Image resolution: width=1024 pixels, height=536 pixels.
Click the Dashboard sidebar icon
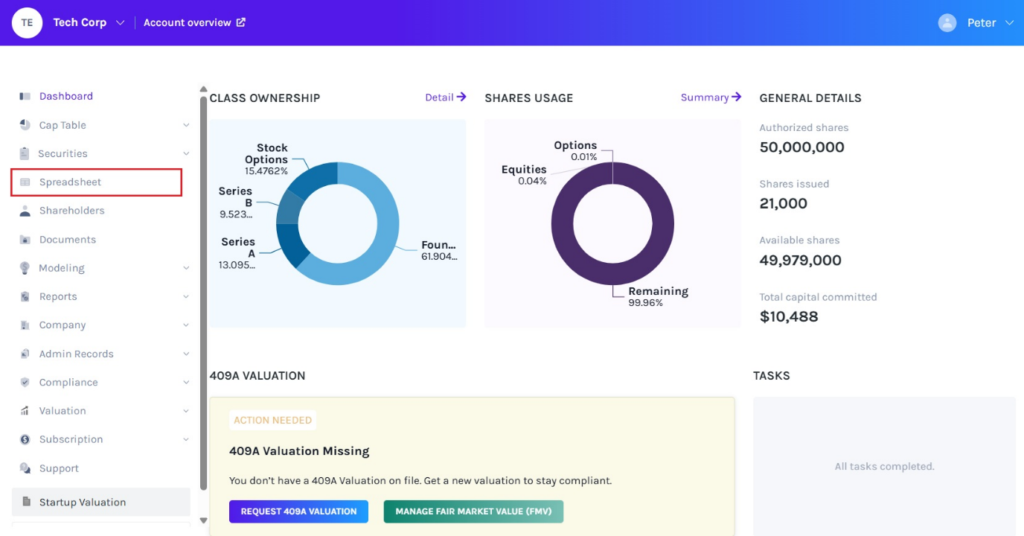pyautogui.click(x=25, y=96)
